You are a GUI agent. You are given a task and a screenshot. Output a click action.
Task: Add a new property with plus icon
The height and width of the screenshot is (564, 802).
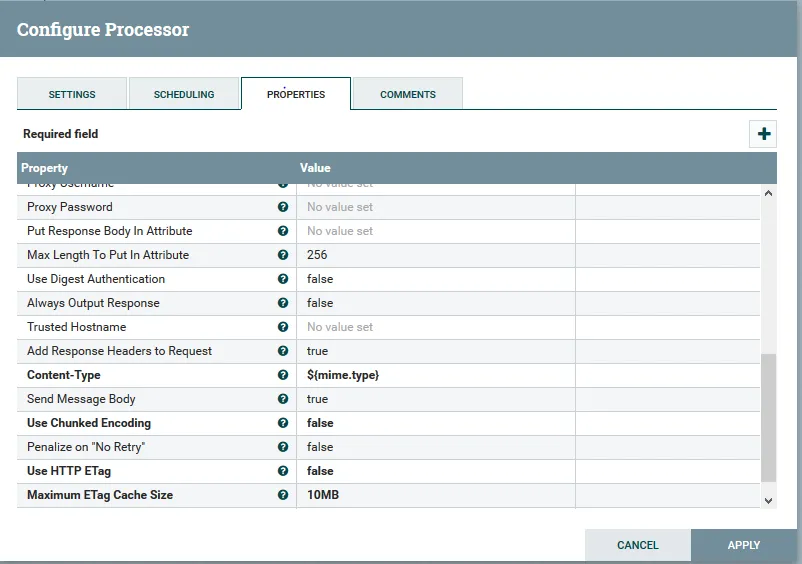pyautogui.click(x=763, y=134)
